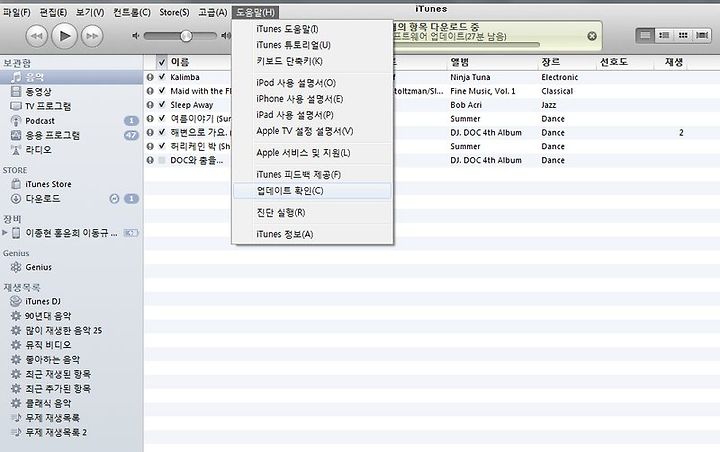Open the 90년대 음악 smart playlist
The width and height of the screenshot is (720, 452).
[x=48, y=316]
